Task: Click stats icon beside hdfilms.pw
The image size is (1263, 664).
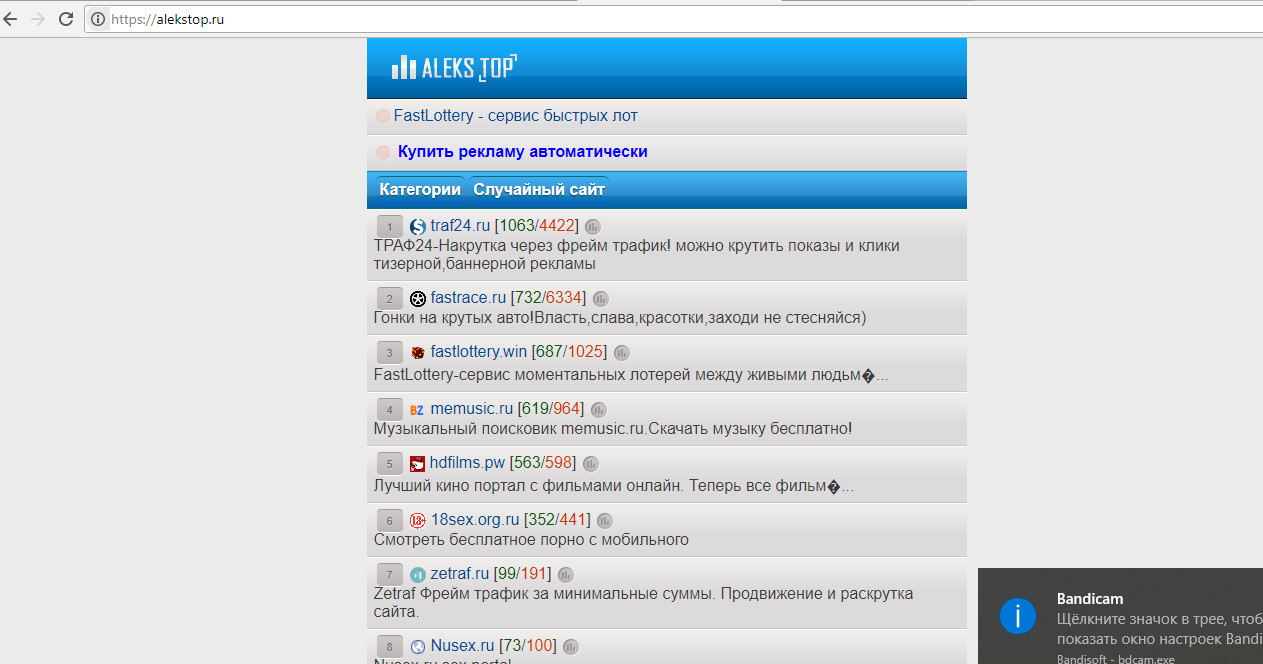Action: click(590, 464)
